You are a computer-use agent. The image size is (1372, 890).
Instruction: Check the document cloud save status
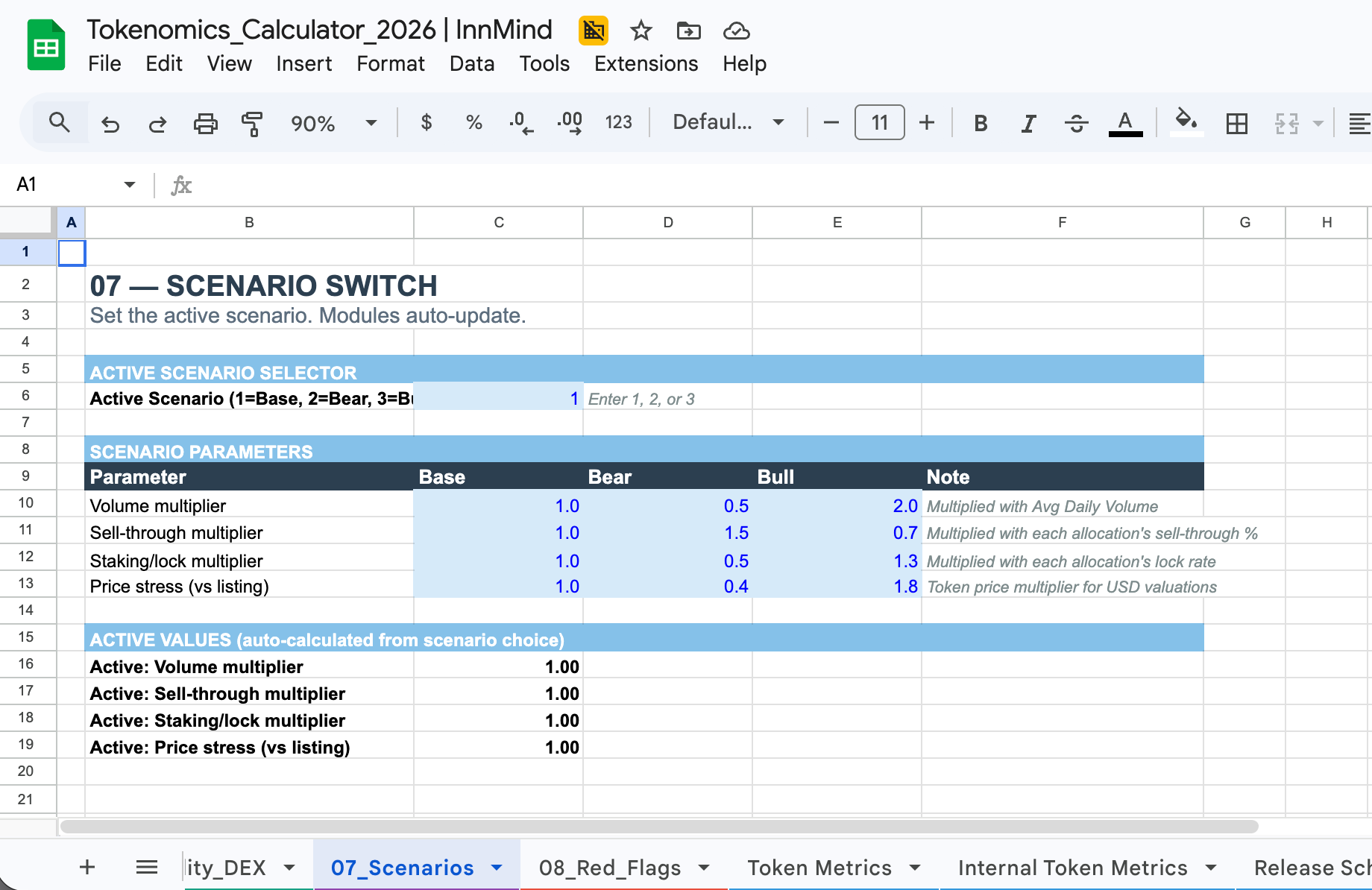[736, 31]
